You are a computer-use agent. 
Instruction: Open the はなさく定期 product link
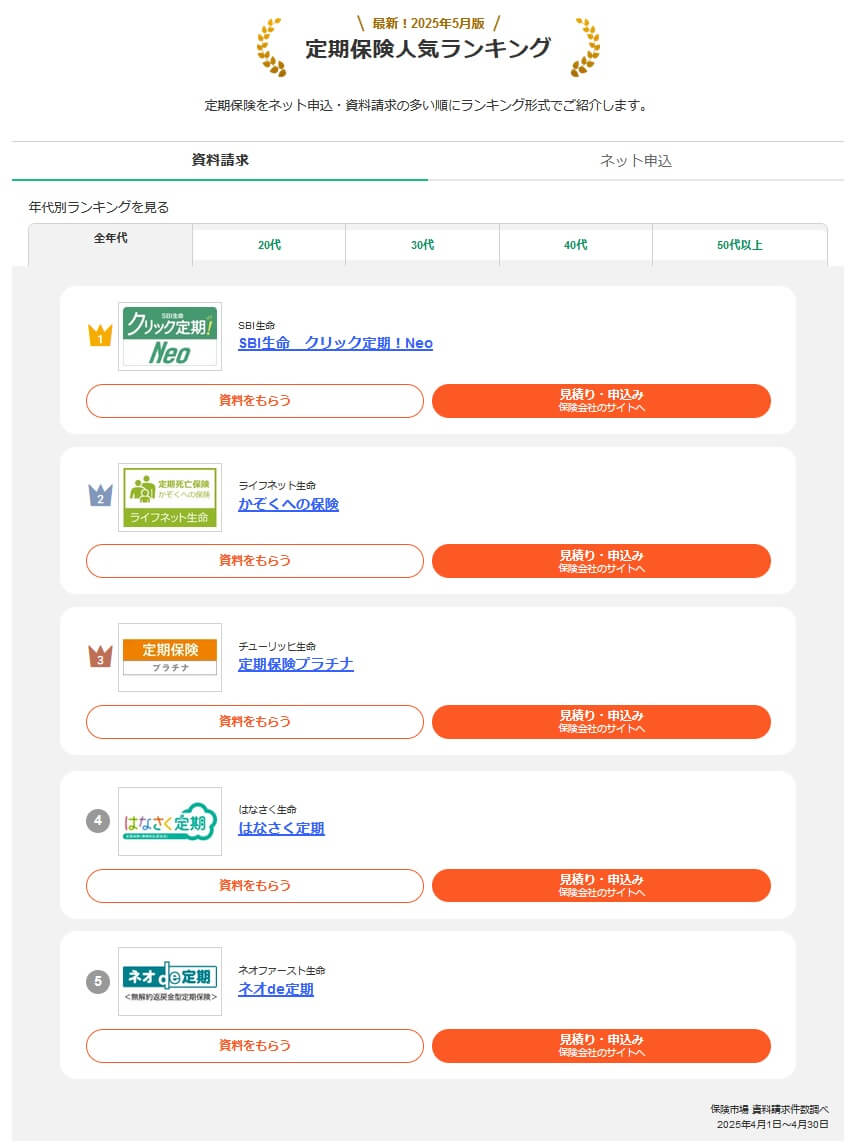282,828
